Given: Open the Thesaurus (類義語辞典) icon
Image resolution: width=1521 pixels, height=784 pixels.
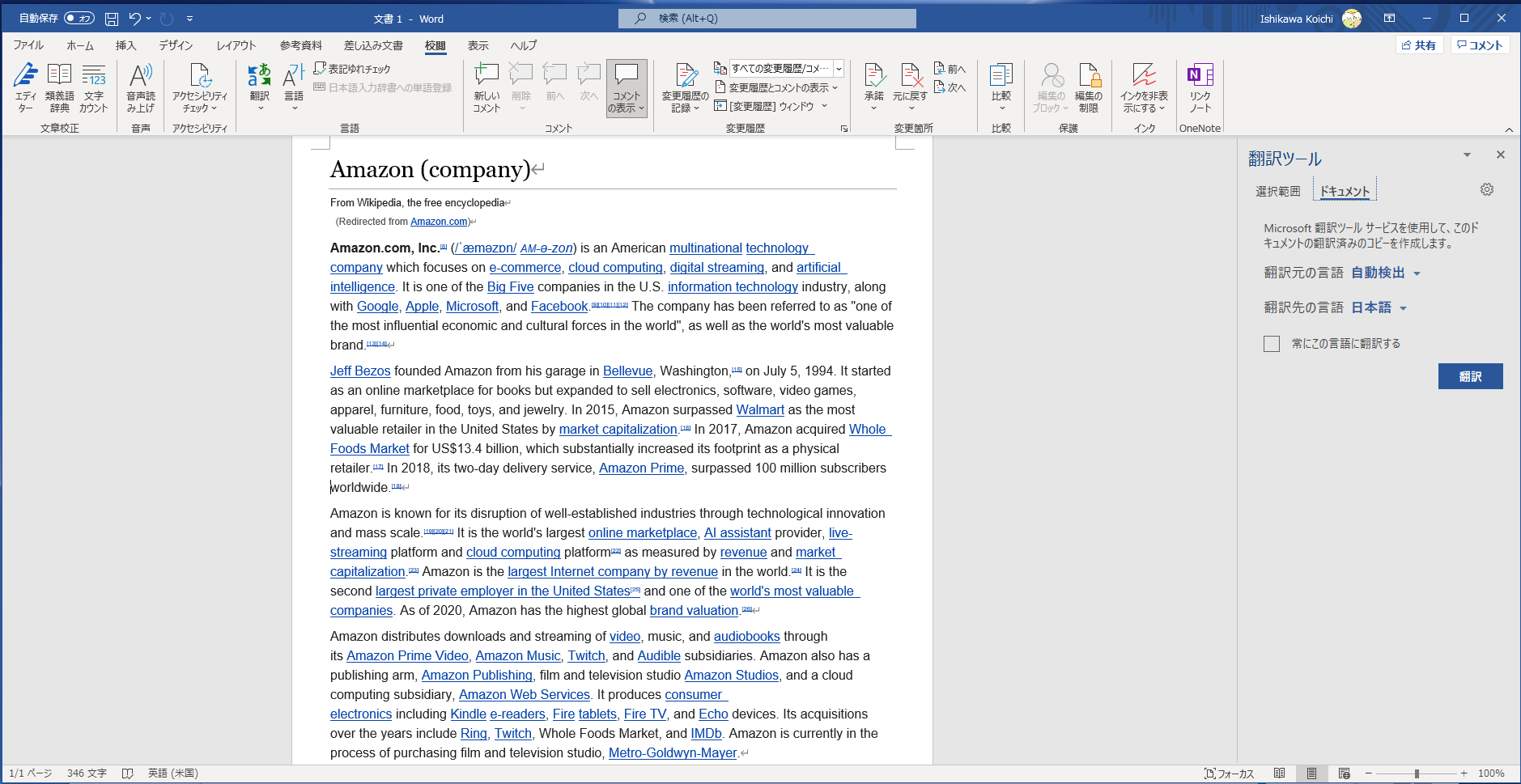Looking at the screenshot, I should coord(59,87).
